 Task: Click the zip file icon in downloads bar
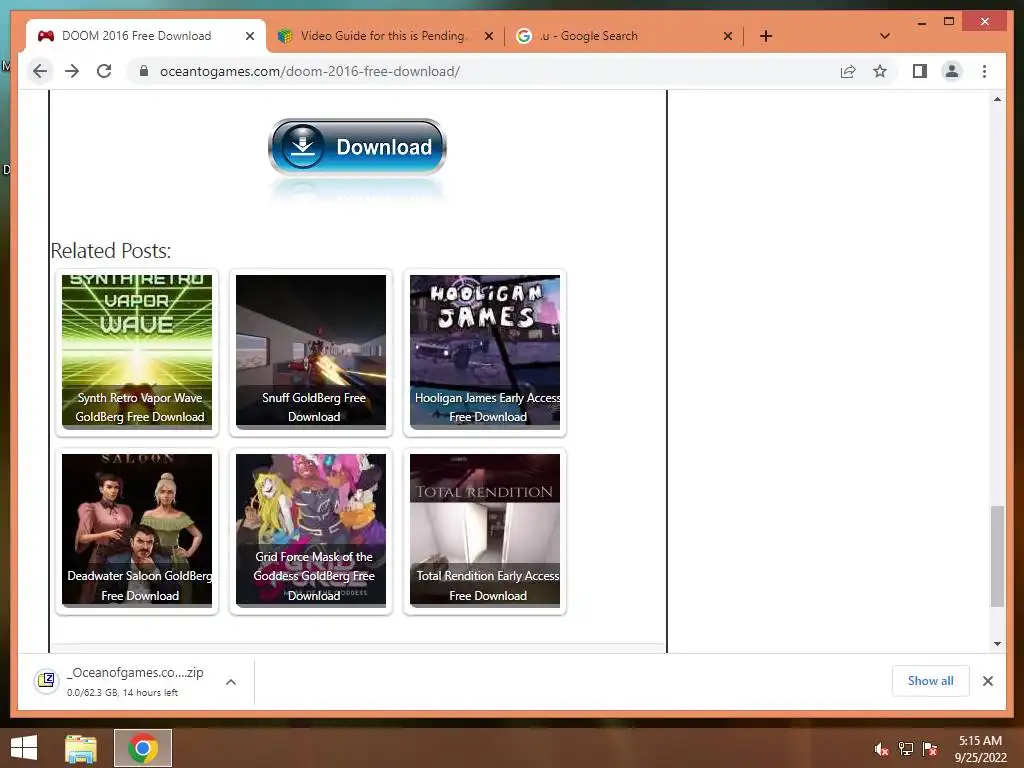click(46, 681)
